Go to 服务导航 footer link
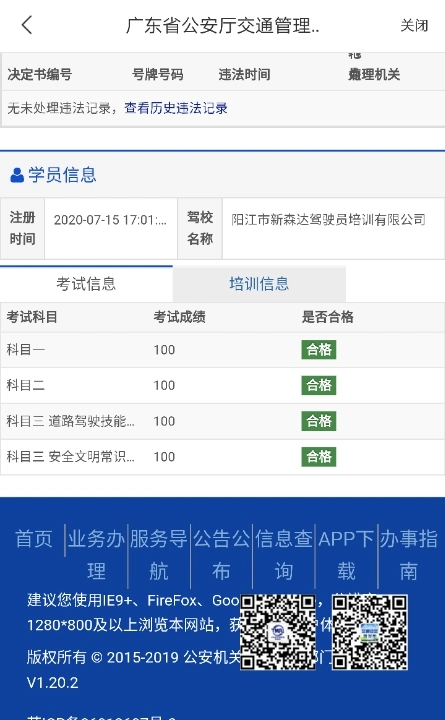 [x=159, y=555]
